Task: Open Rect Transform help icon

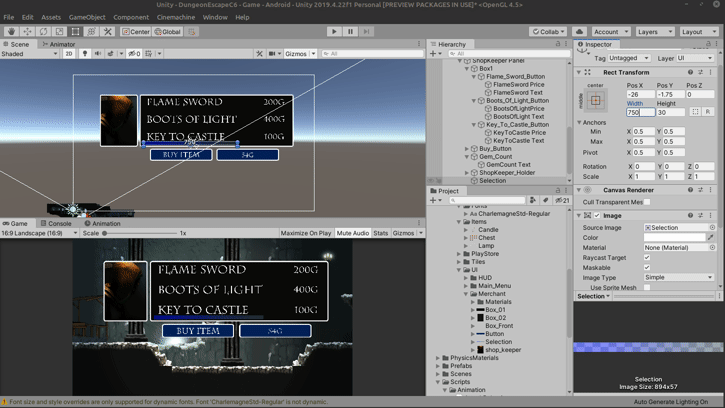Action: pyautogui.click(x=690, y=72)
